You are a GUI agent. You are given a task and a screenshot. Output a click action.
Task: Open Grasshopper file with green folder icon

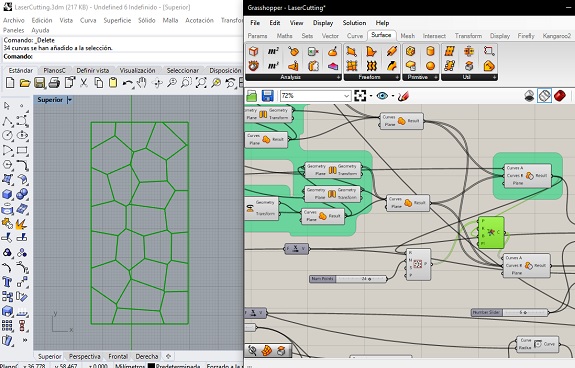tap(252, 96)
